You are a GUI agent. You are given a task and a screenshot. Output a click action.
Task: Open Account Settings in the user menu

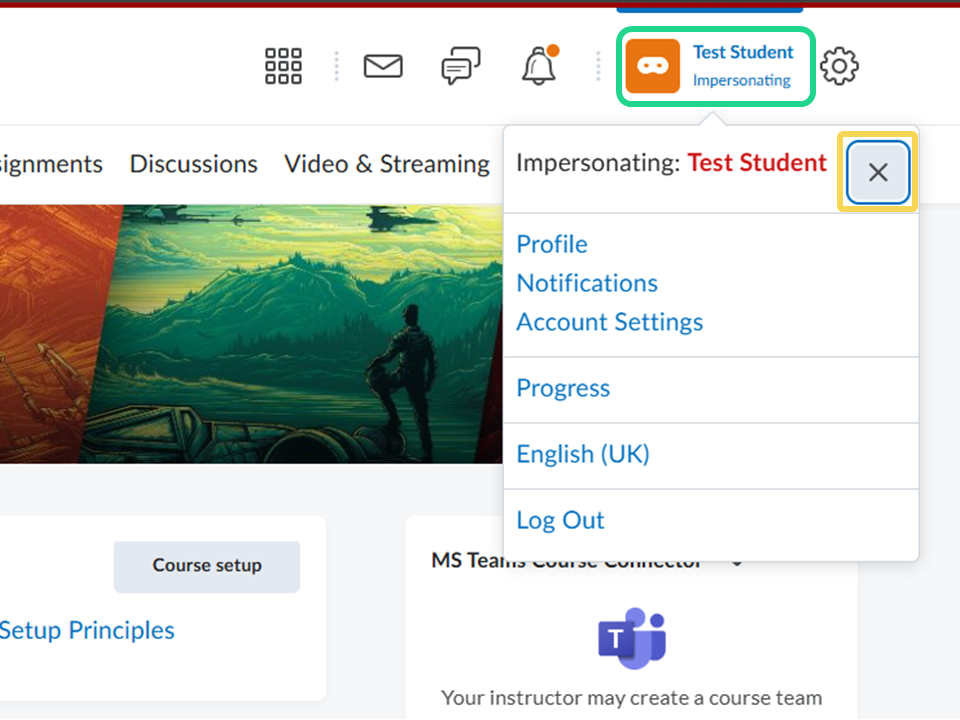tap(609, 322)
